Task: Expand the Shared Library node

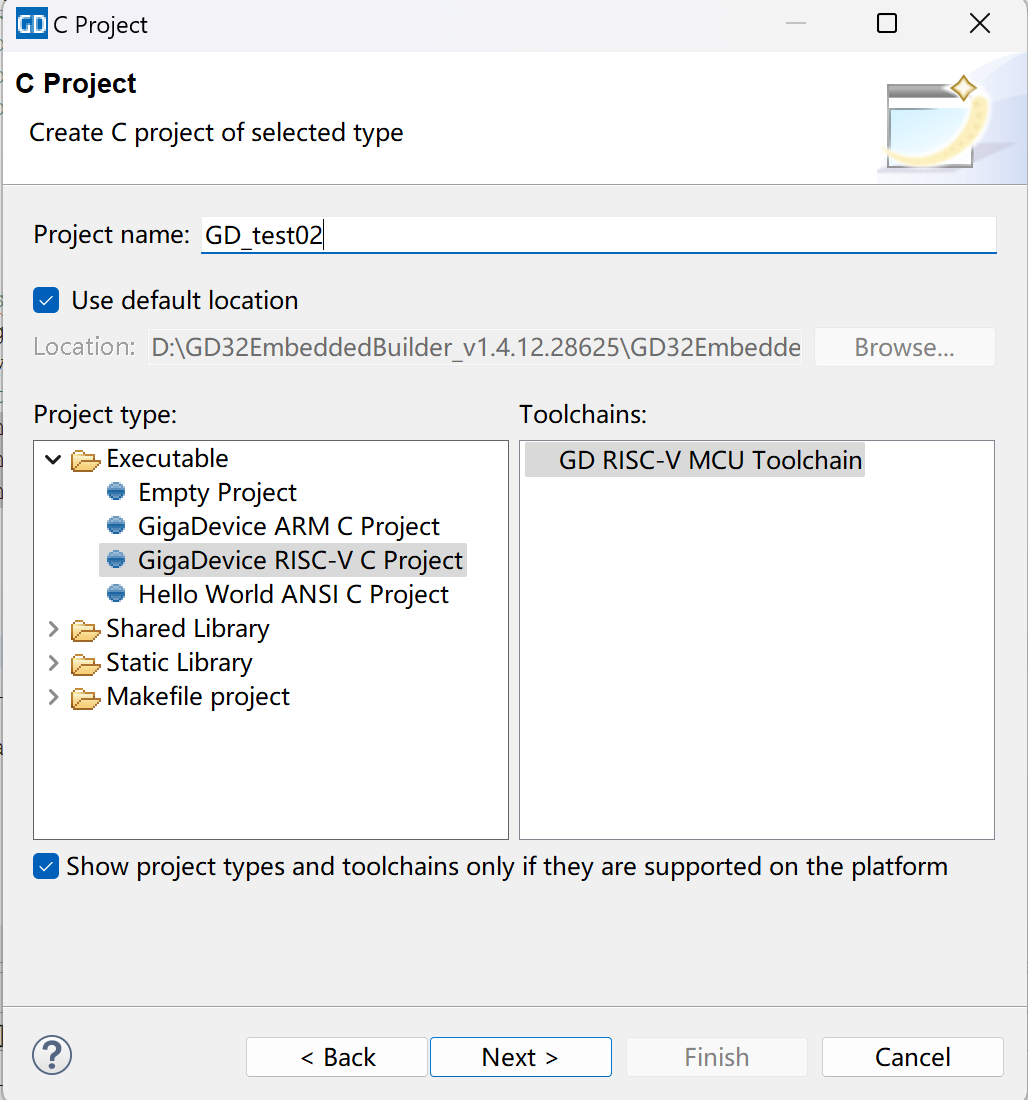Action: pyautogui.click(x=53, y=629)
